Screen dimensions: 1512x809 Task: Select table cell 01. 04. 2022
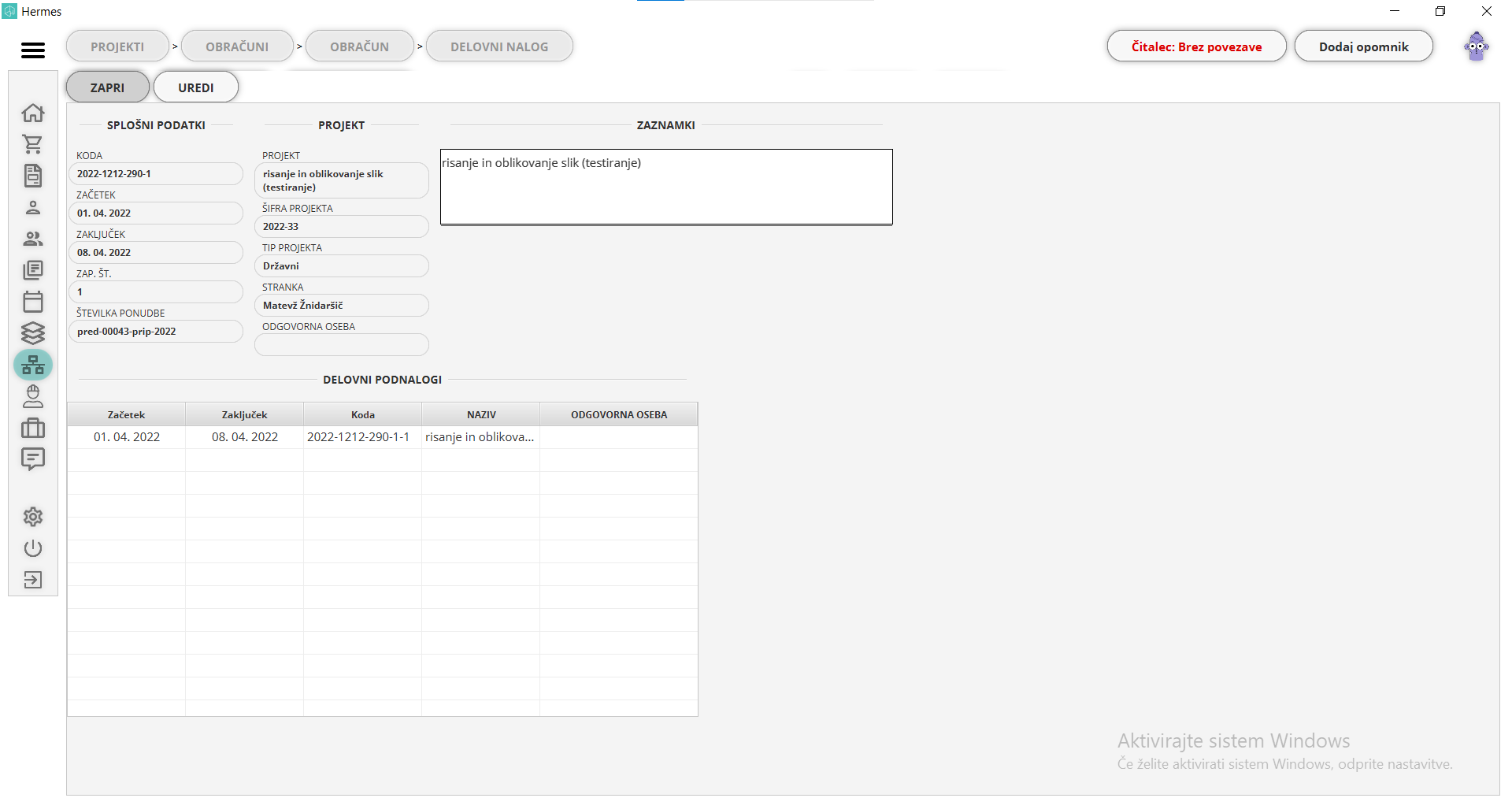click(x=127, y=437)
